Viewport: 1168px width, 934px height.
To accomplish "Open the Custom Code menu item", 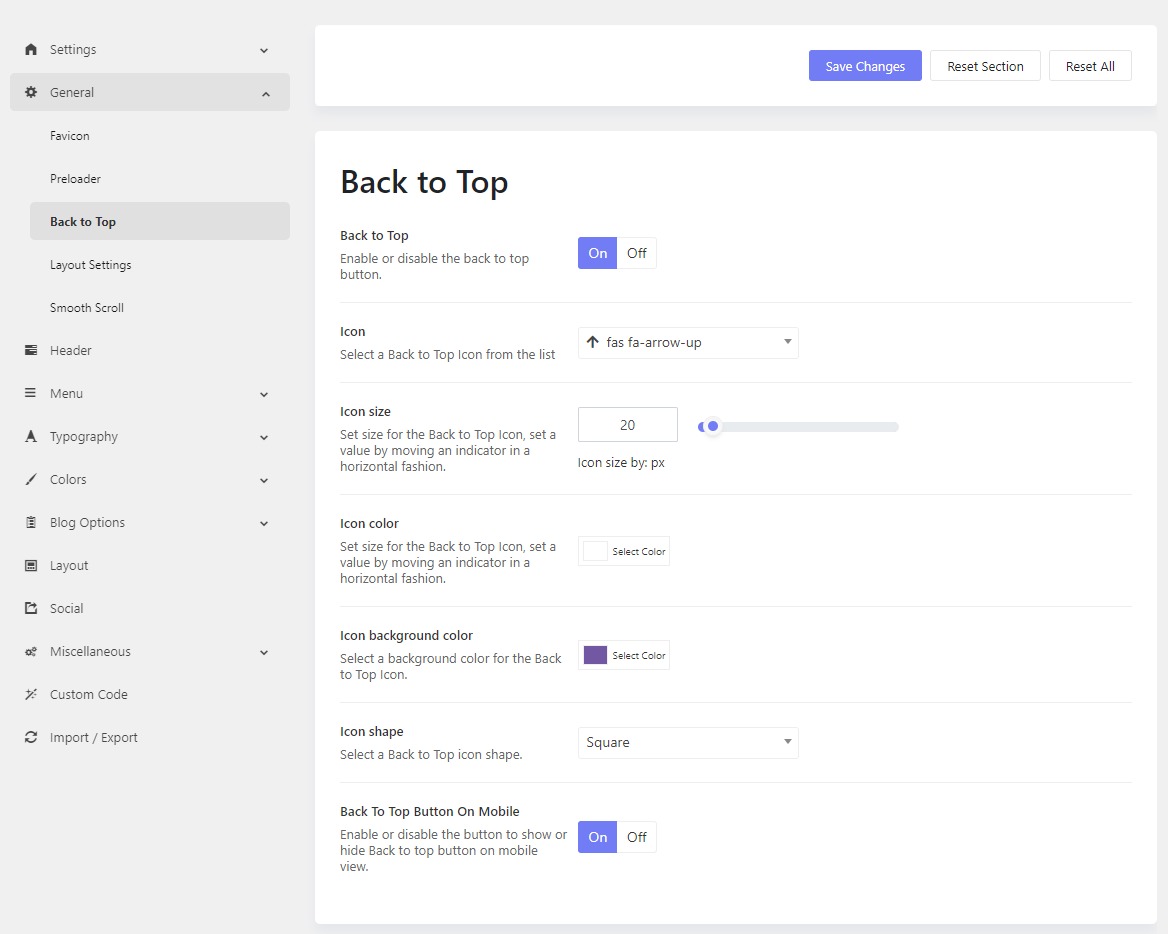I will pos(150,694).
